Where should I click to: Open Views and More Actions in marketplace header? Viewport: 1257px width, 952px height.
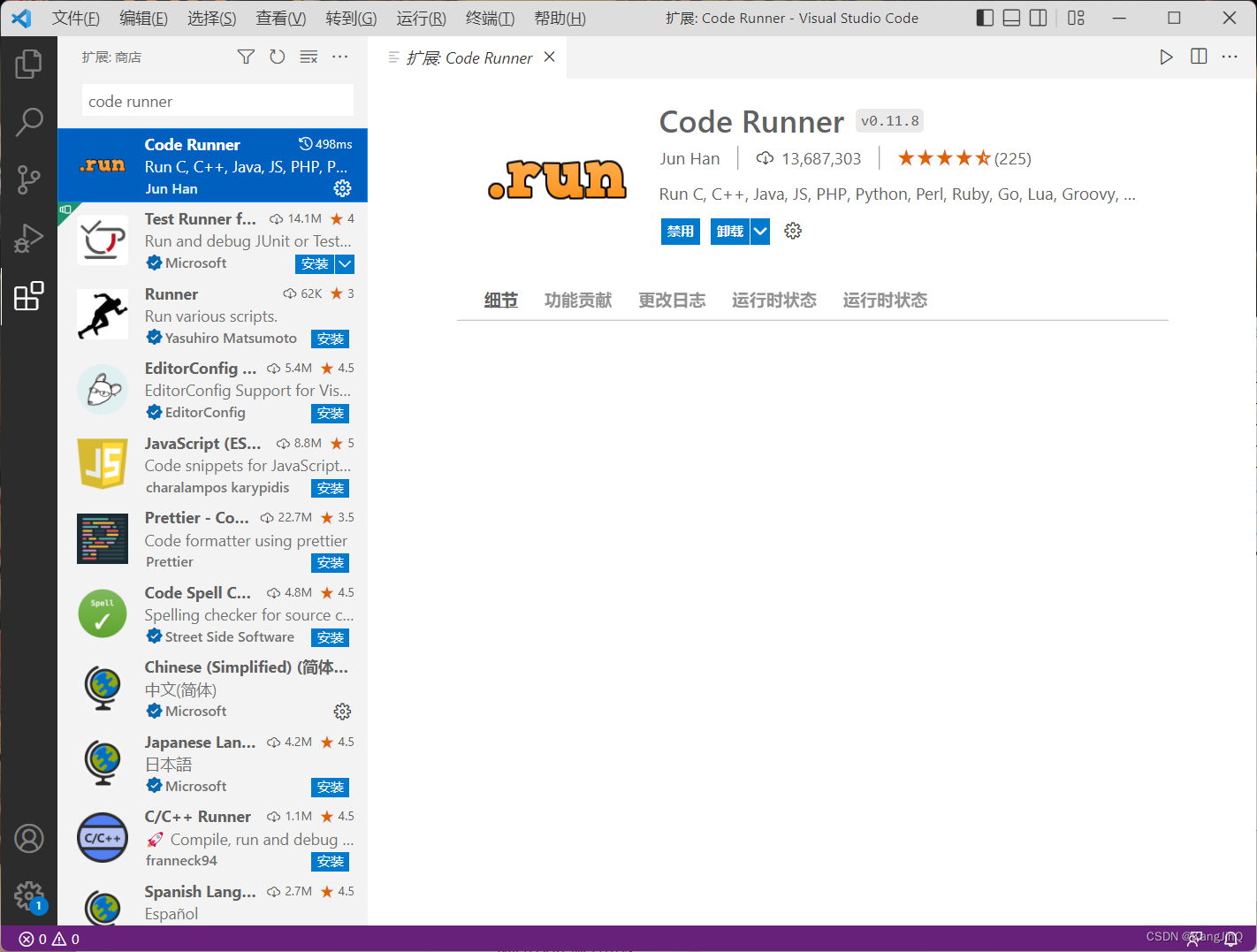(x=340, y=57)
